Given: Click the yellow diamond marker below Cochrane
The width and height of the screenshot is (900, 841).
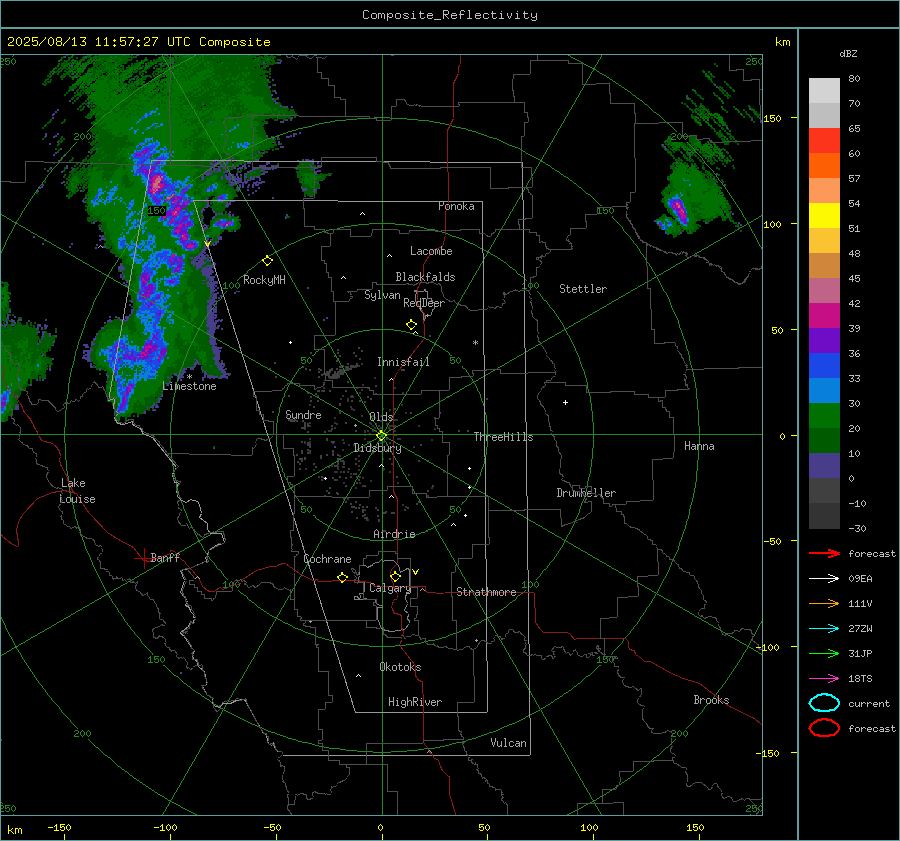Looking at the screenshot, I should (342, 577).
